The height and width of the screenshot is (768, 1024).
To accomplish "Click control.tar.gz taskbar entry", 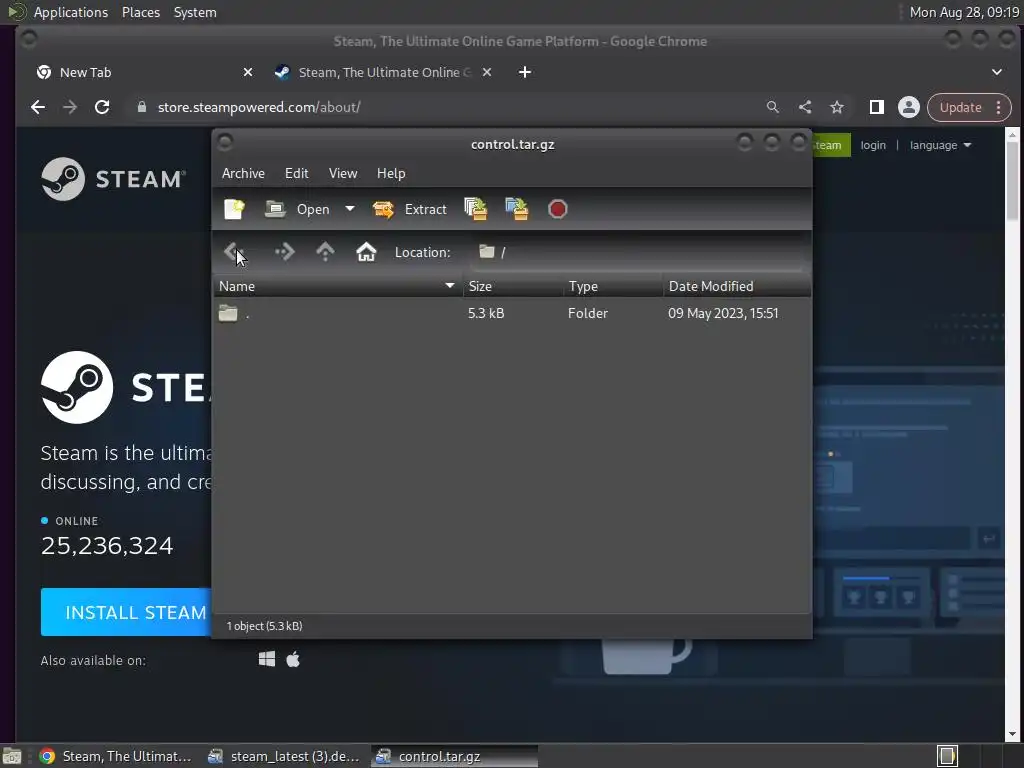I will pyautogui.click(x=455, y=756).
